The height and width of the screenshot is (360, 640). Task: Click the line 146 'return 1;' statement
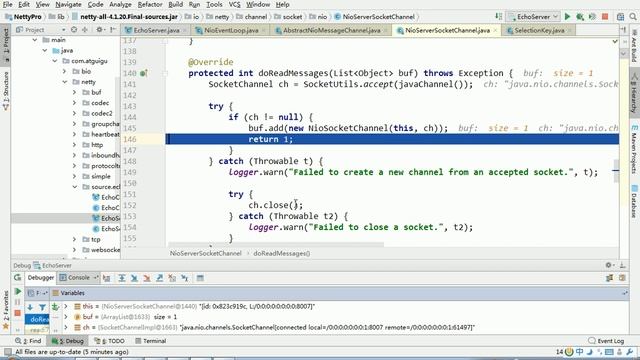pyautogui.click(x=270, y=139)
